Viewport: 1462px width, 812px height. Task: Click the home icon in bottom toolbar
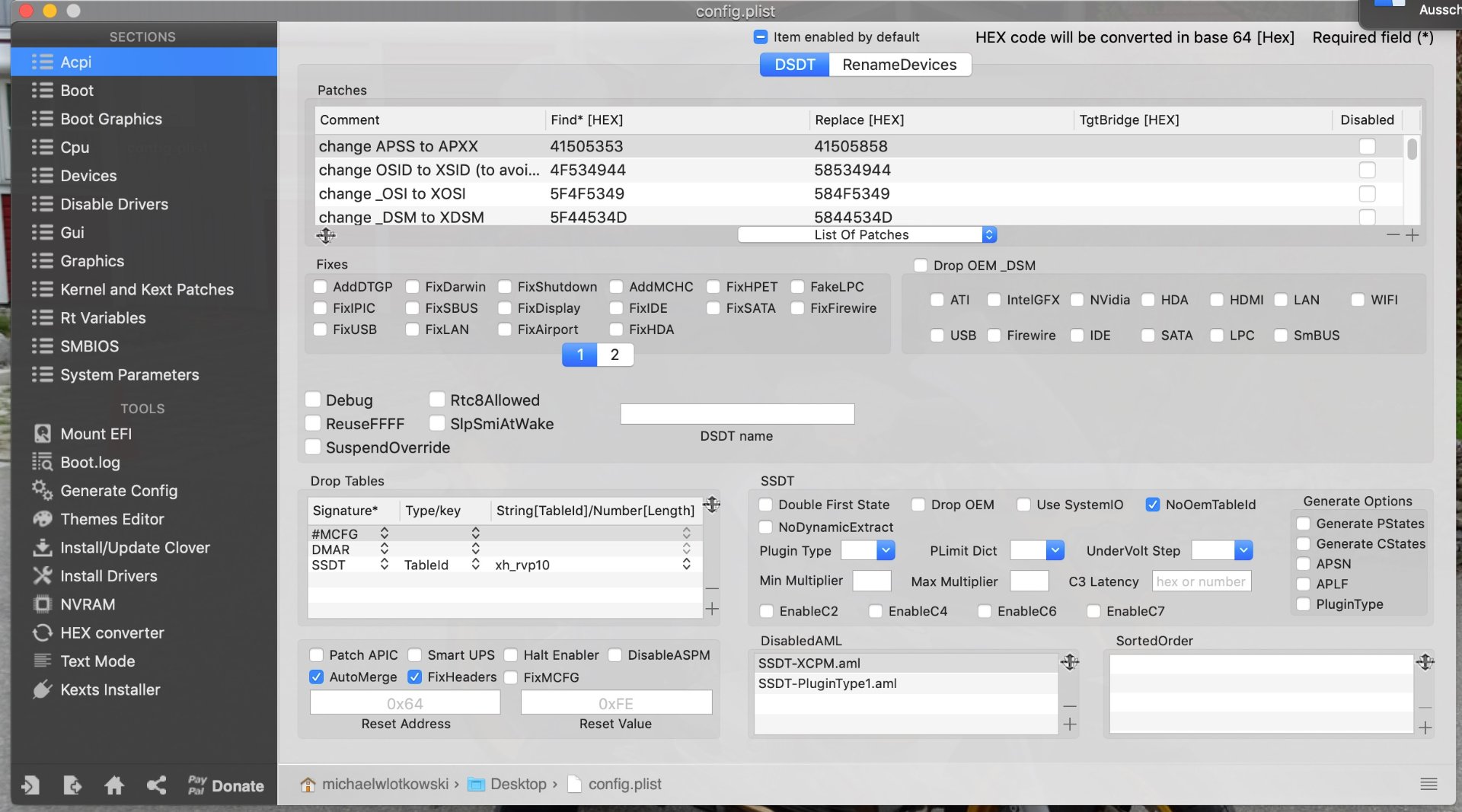(114, 785)
